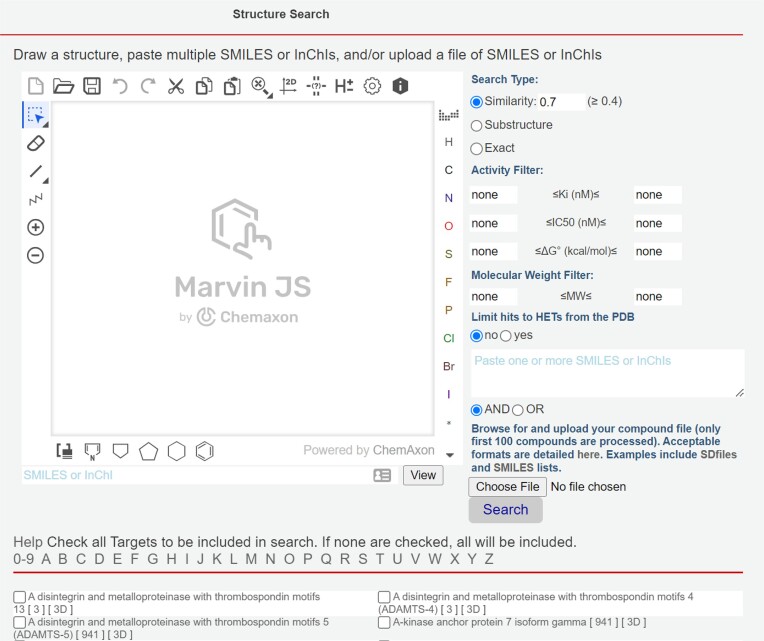
Task: Click the View button
Action: 423,475
